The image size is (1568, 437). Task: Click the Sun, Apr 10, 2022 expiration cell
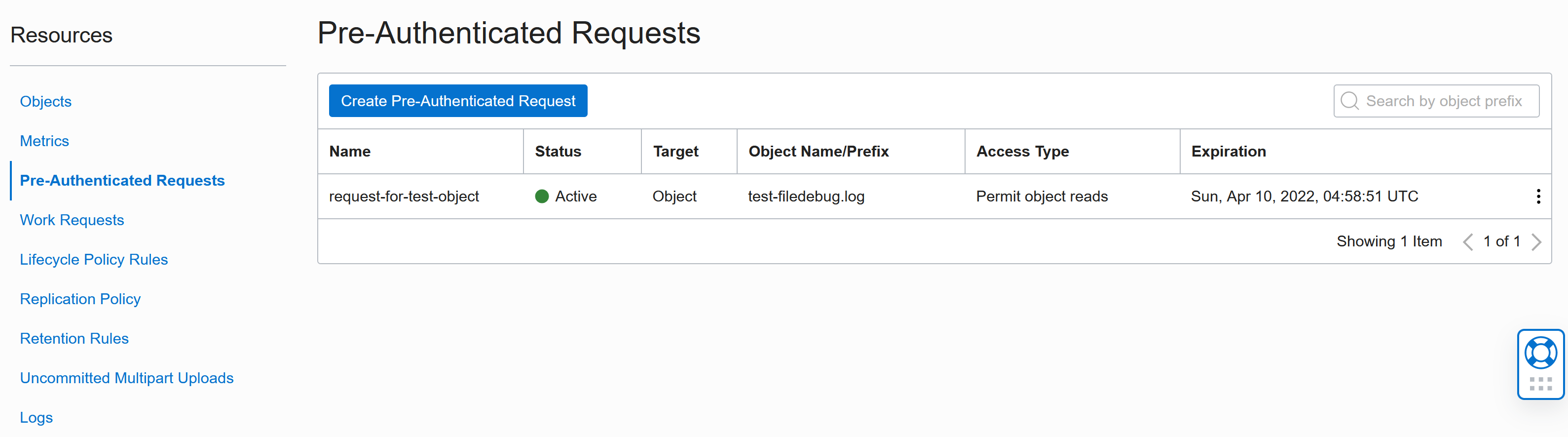click(x=1304, y=196)
